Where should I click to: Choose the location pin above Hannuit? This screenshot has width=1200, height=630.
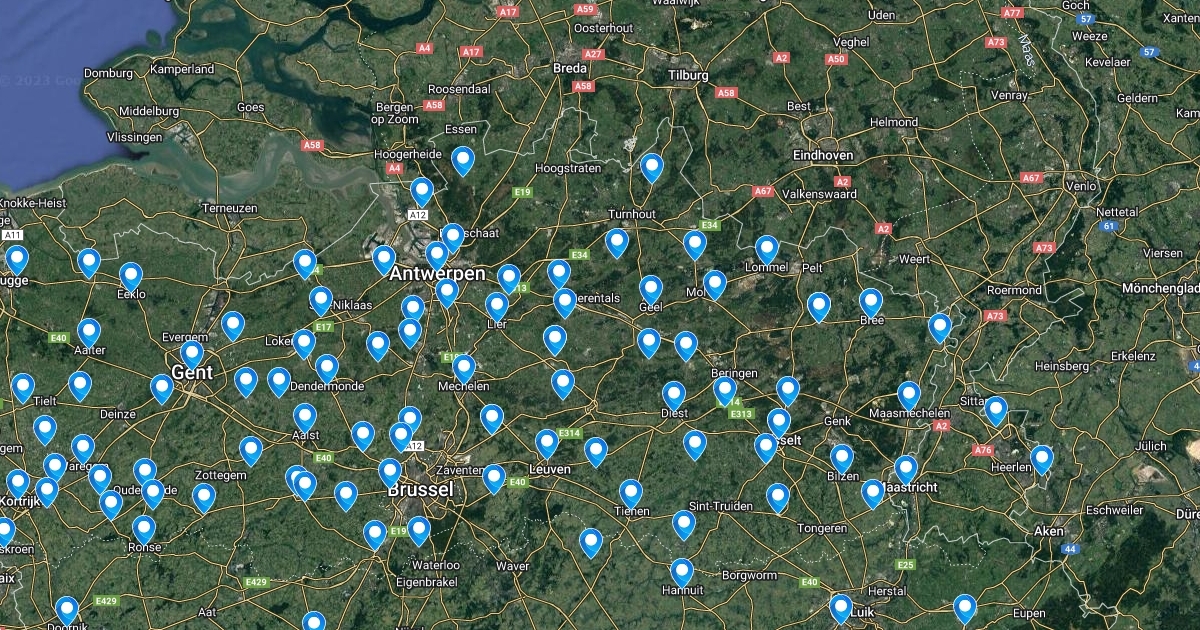[x=682, y=573]
